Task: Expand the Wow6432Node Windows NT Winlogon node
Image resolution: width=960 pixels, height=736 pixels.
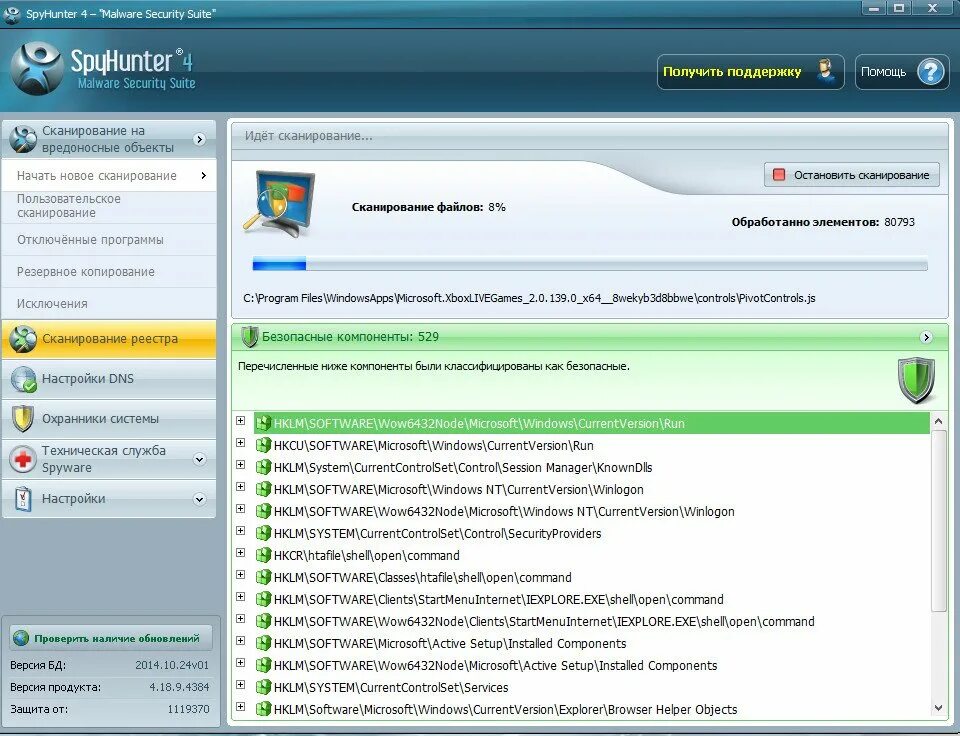Action: (241, 509)
